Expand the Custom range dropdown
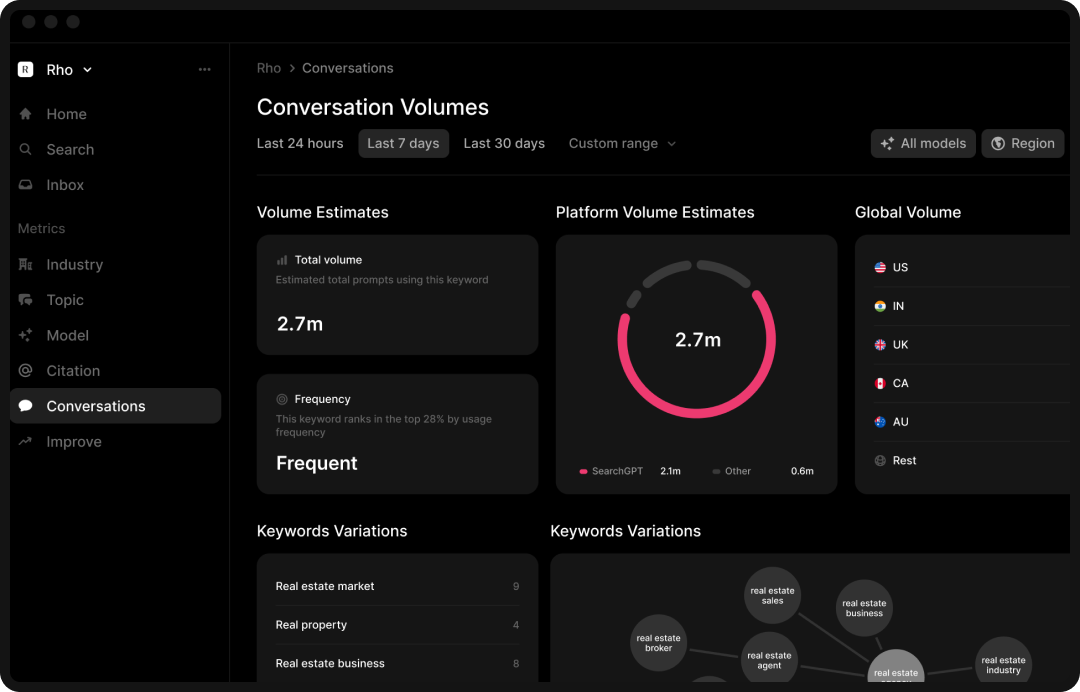The width and height of the screenshot is (1080, 692). point(622,143)
